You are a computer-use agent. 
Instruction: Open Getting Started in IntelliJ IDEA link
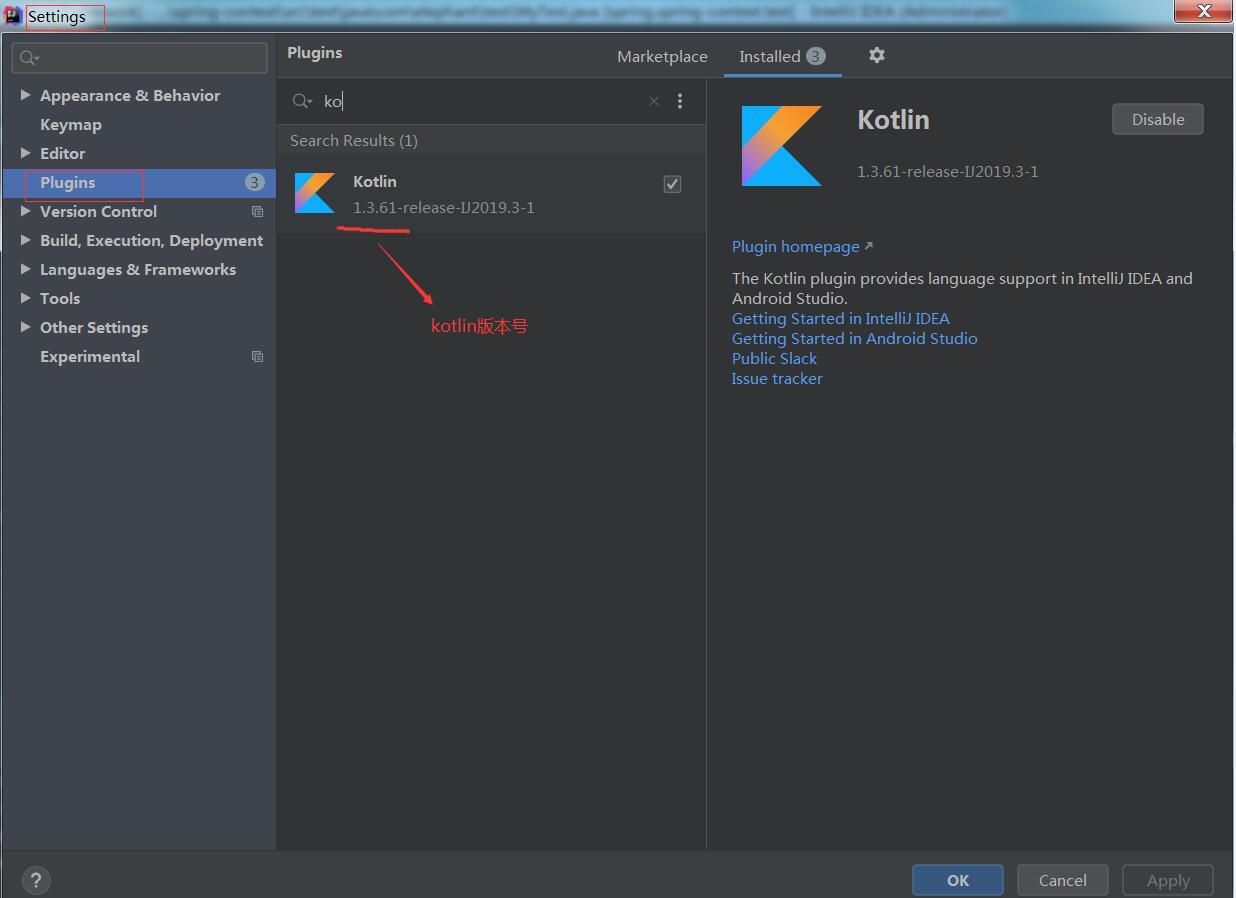pos(841,319)
